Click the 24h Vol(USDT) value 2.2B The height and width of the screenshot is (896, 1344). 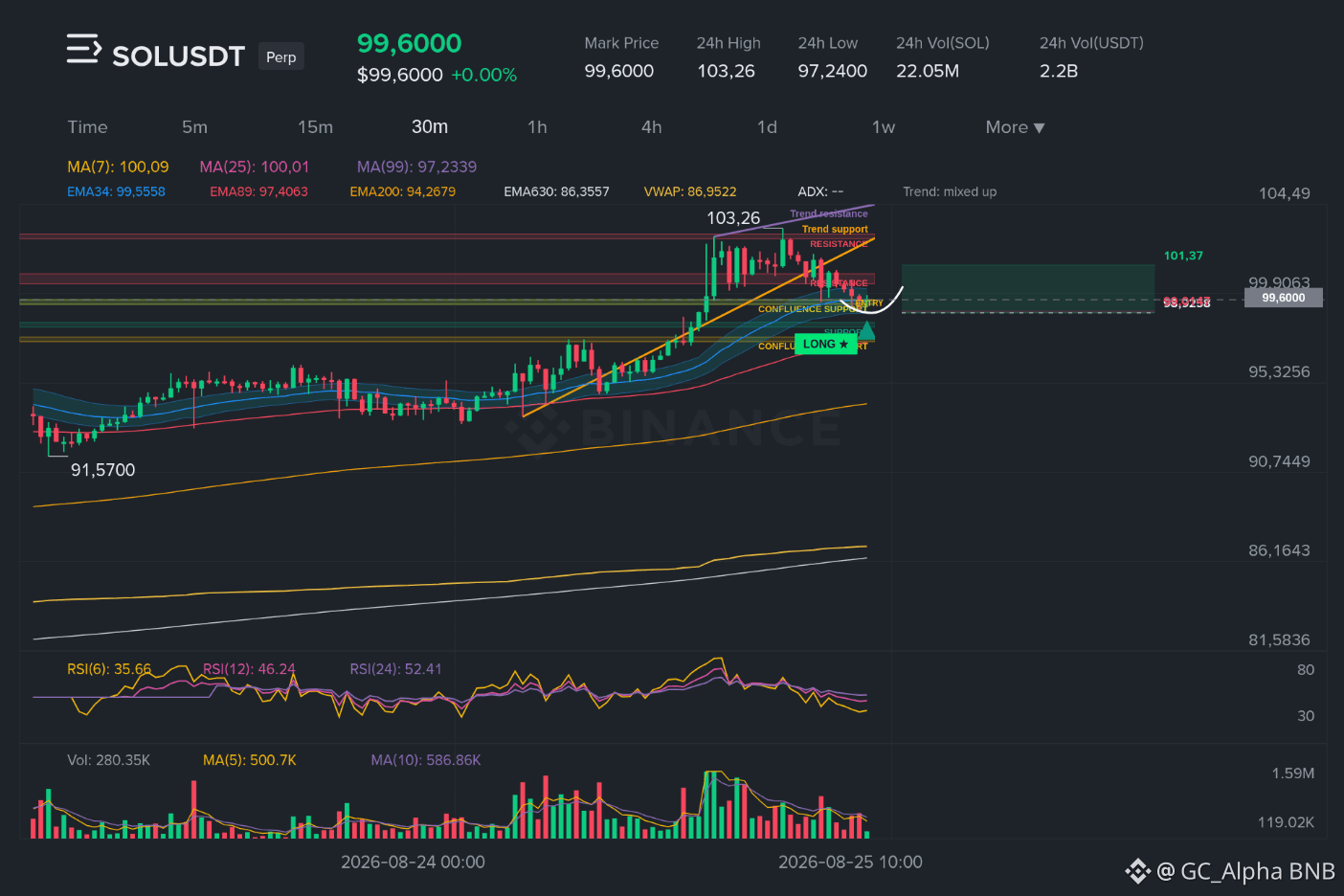coord(1059,71)
